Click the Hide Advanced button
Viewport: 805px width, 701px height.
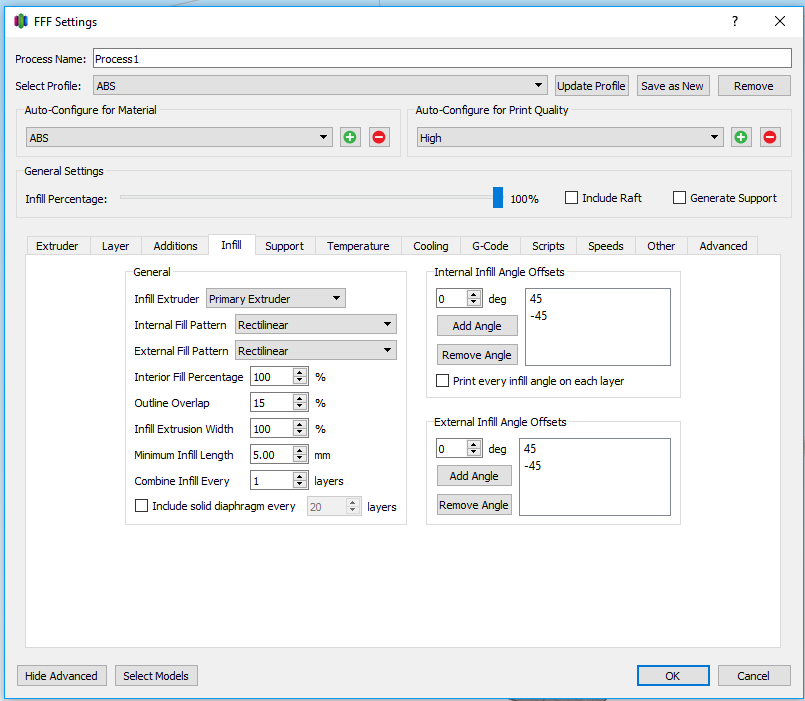tap(62, 676)
